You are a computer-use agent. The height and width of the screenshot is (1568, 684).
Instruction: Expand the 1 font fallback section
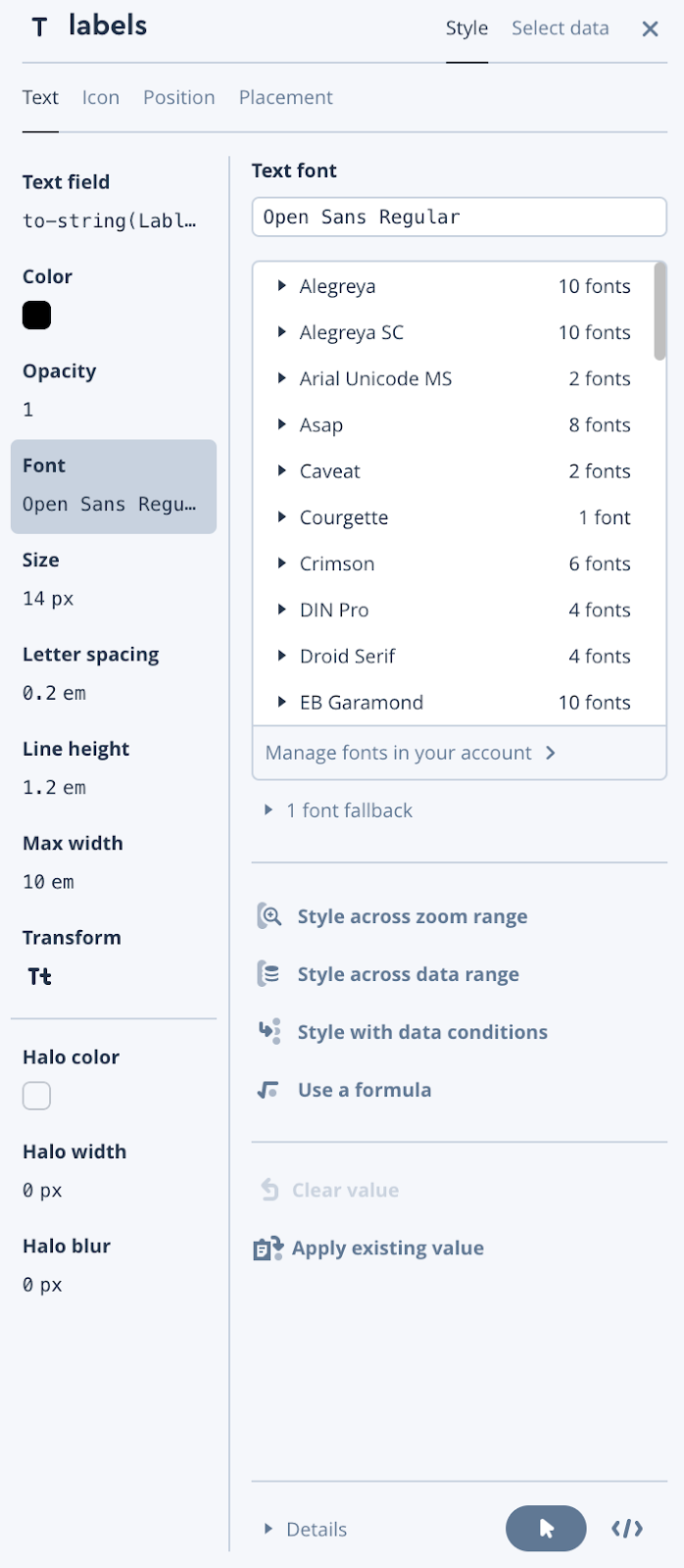click(x=269, y=810)
